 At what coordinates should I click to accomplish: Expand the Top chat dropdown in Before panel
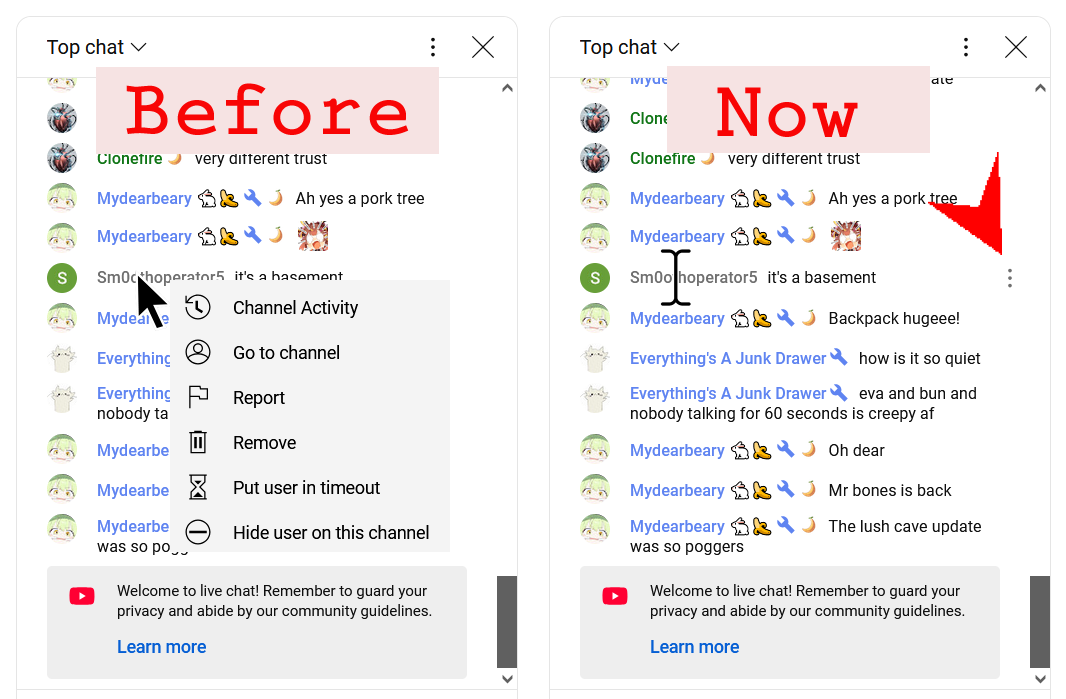97,47
